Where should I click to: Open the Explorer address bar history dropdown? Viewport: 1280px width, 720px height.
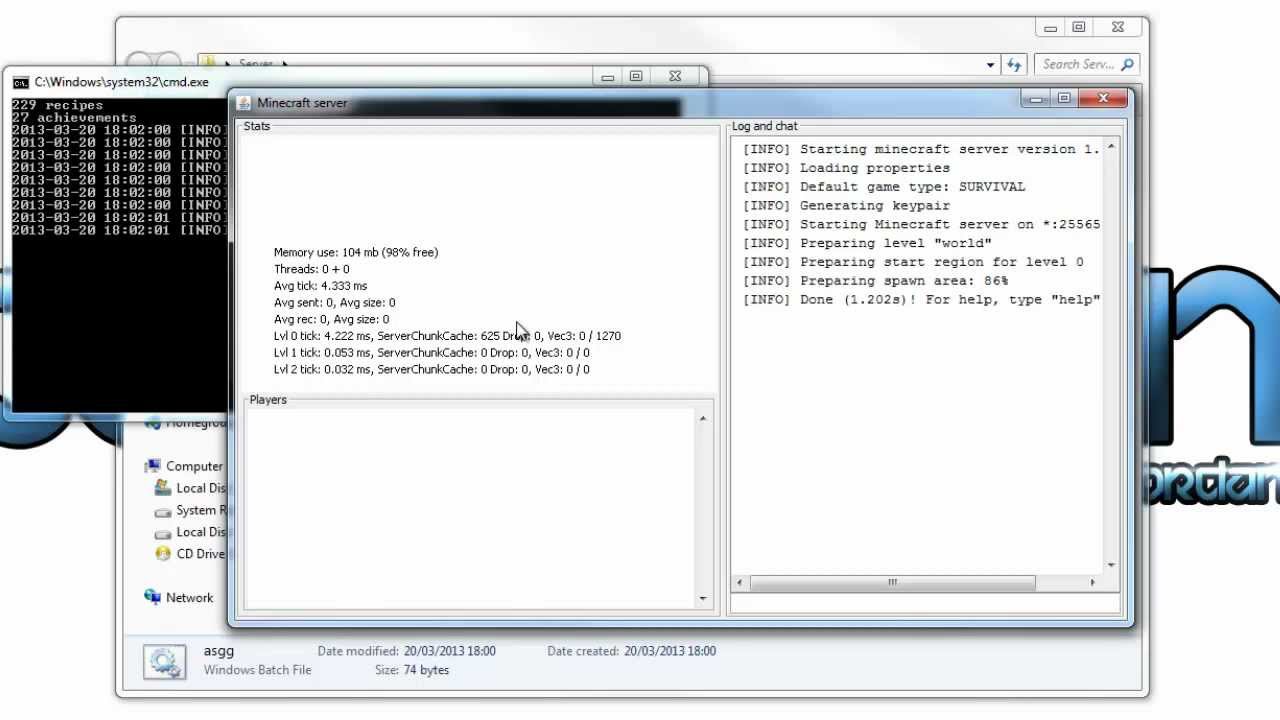pyautogui.click(x=990, y=65)
